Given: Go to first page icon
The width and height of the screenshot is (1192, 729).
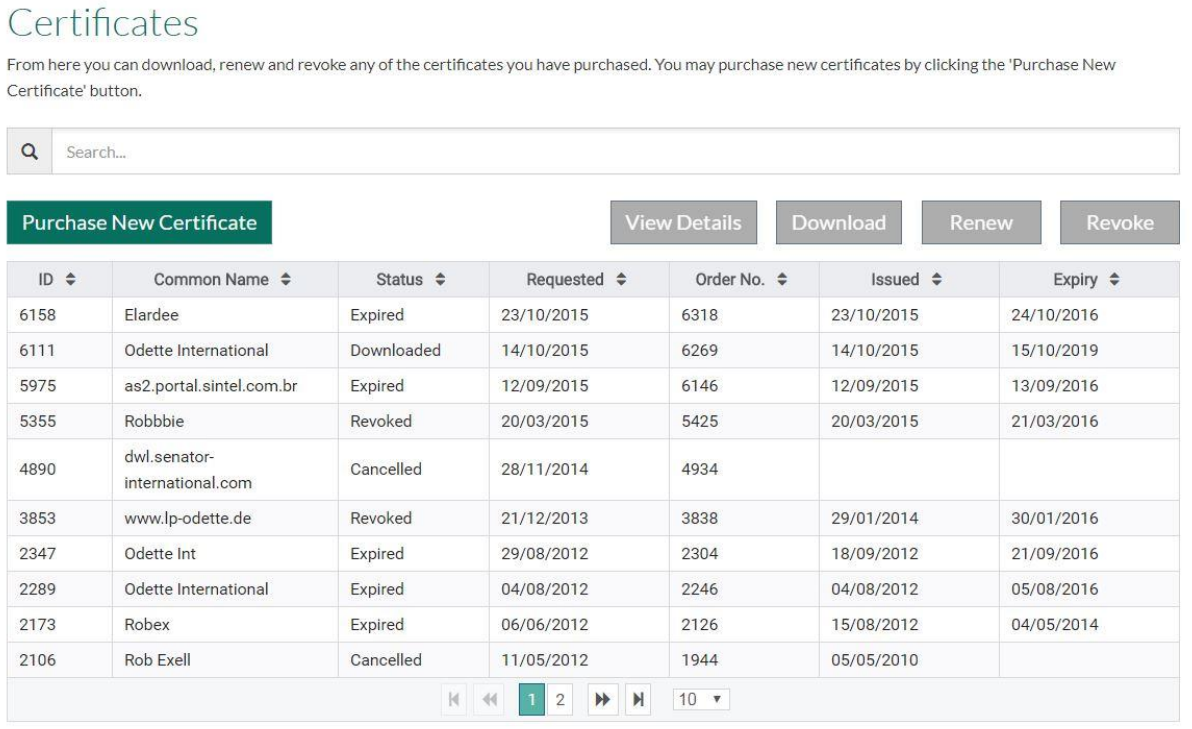Looking at the screenshot, I should point(454,699).
